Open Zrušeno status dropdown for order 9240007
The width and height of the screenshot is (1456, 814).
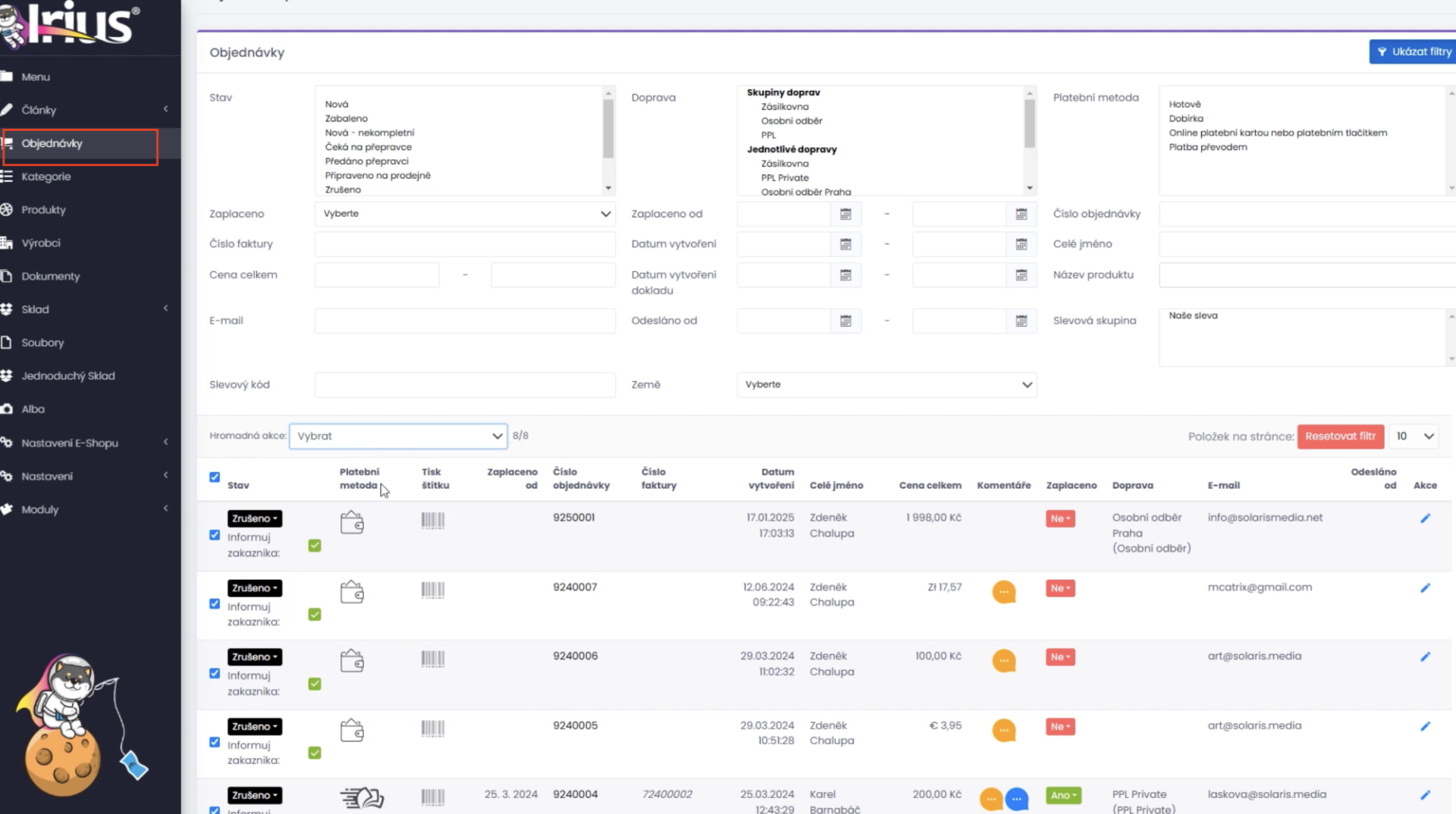255,588
